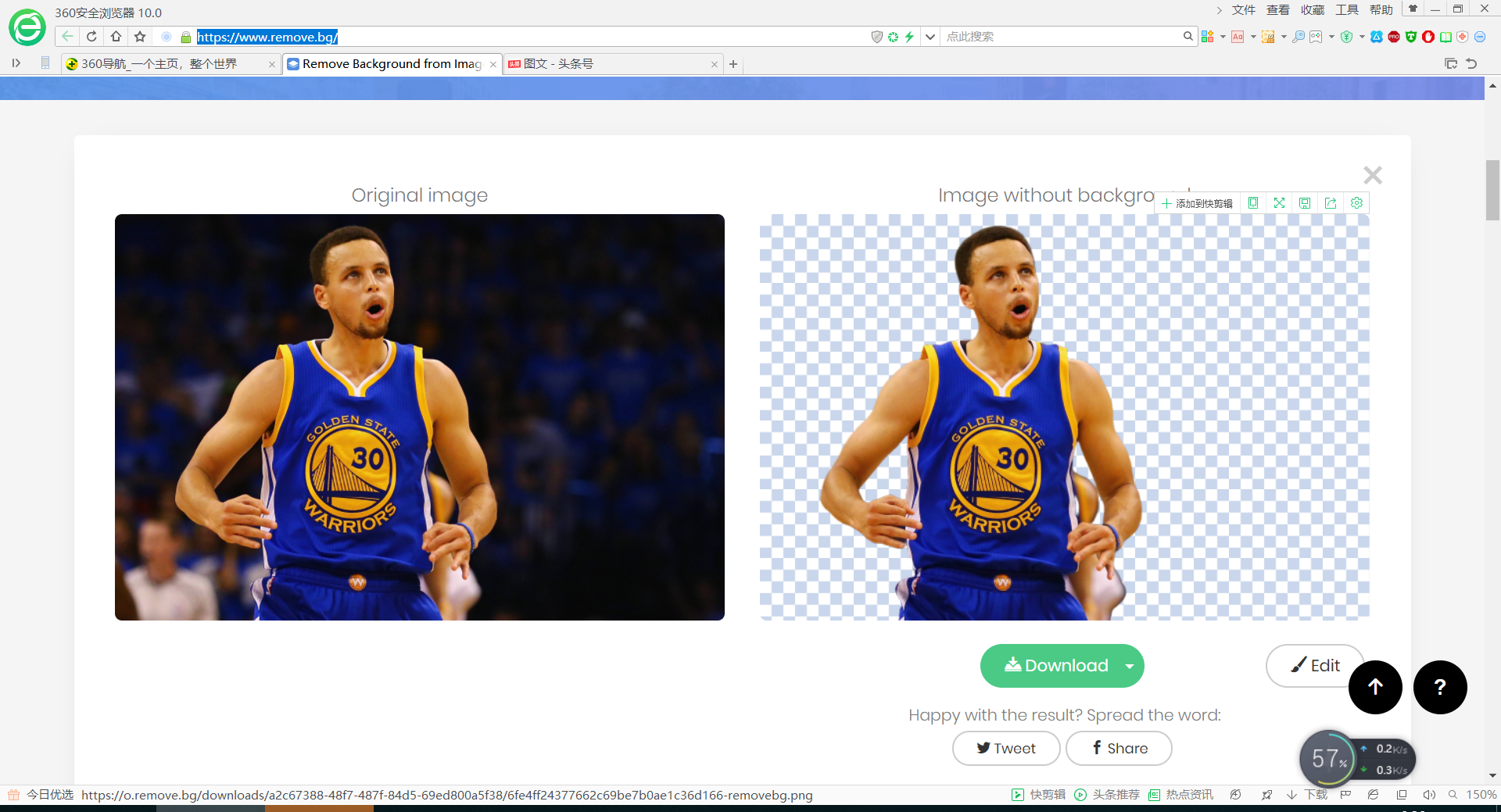Click the red hand ad-block icon
1501x812 pixels.
pos(1428,37)
